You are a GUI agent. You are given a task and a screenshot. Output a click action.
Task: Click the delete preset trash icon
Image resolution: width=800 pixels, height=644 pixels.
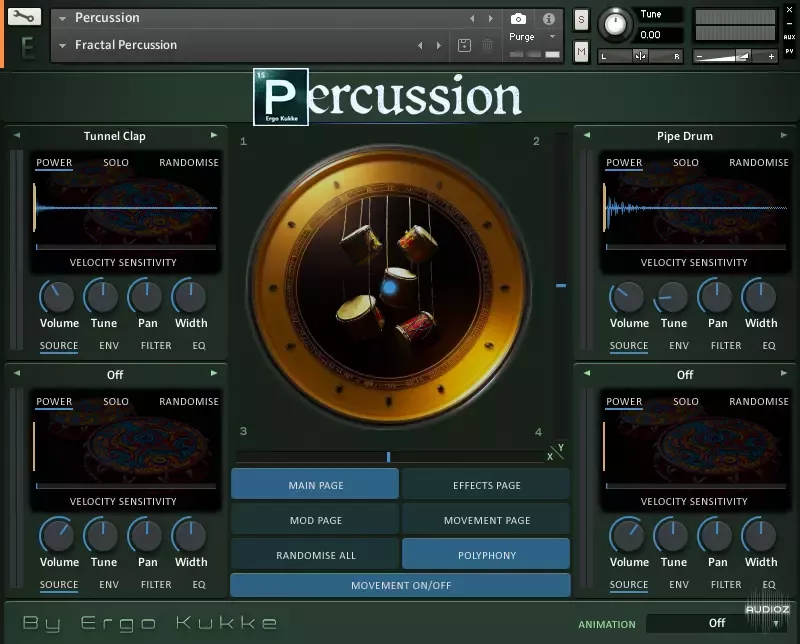(488, 45)
